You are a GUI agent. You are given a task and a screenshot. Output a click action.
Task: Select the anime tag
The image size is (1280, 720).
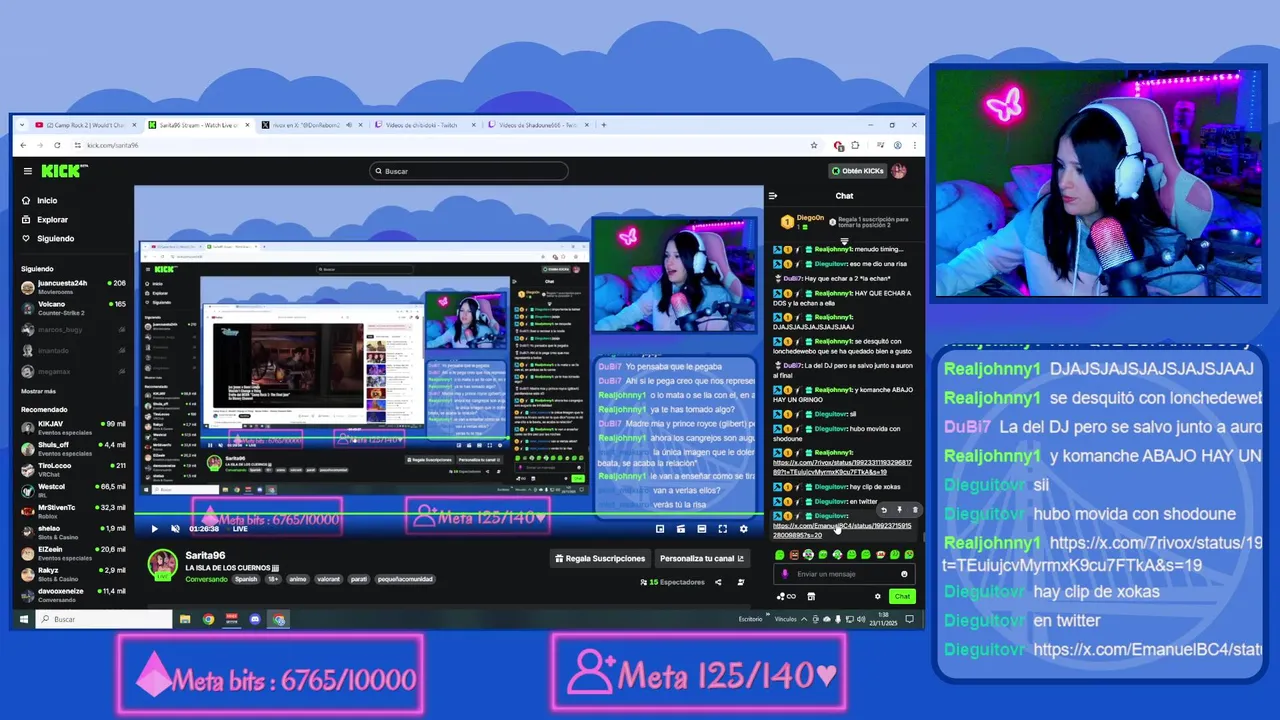click(x=297, y=579)
